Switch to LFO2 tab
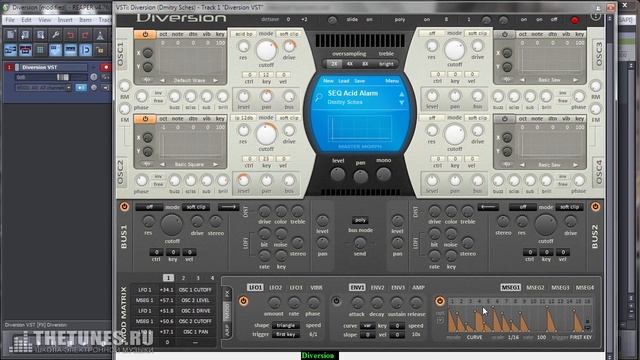The width and height of the screenshot is (640, 360). (276, 288)
